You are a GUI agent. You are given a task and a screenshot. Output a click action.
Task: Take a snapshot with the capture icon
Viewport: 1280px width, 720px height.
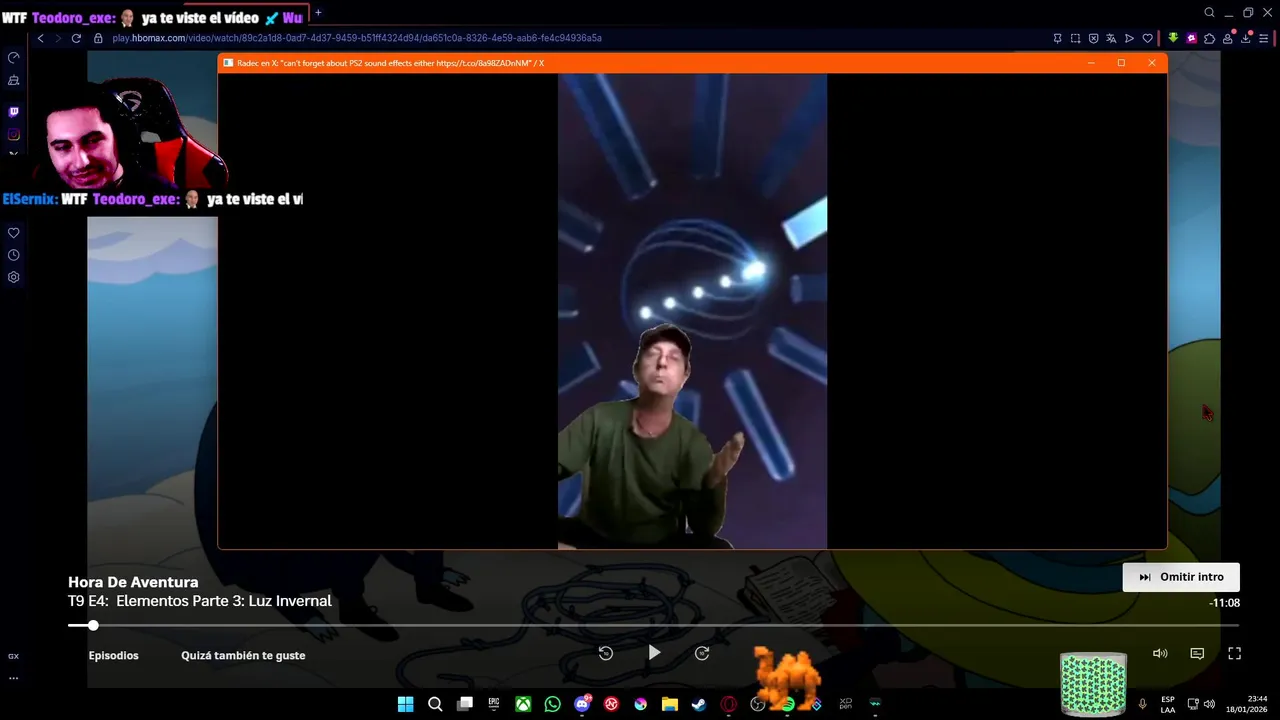[1075, 38]
